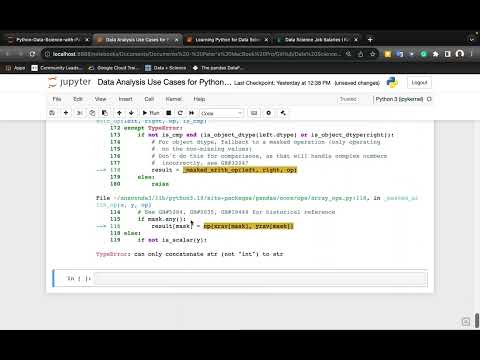
Task: Open the Apps bookmark
Action: pyautogui.click(x=15, y=68)
